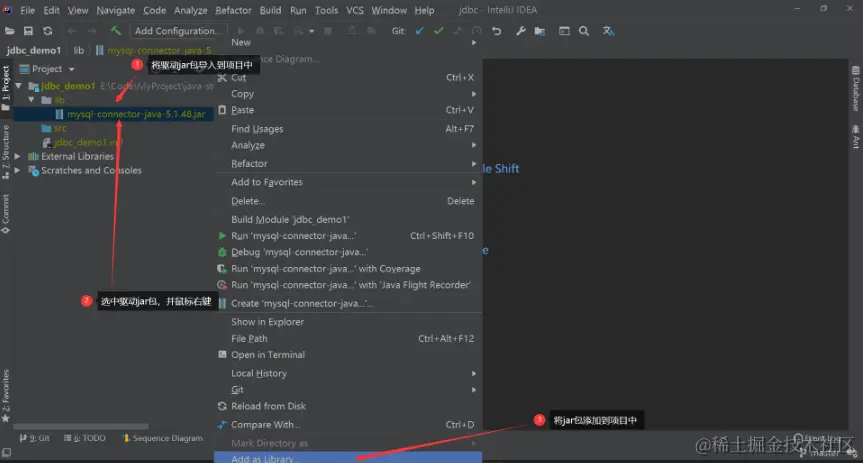Click the Run triangle toolbar icon
The height and width of the screenshot is (463, 863).
pyautogui.click(x=241, y=31)
